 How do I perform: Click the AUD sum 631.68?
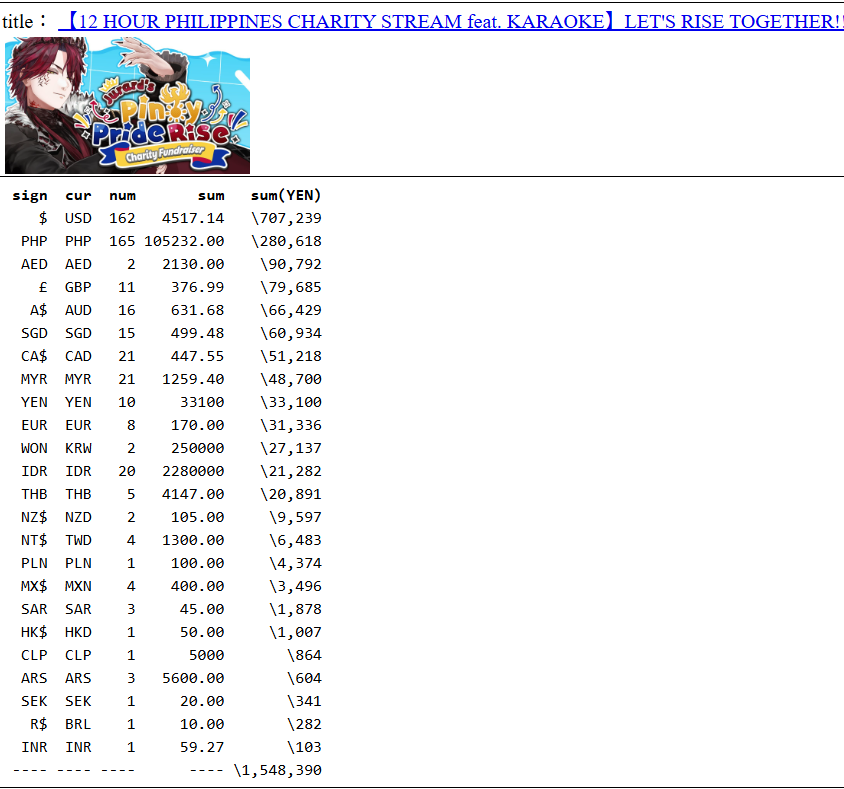[x=198, y=310]
